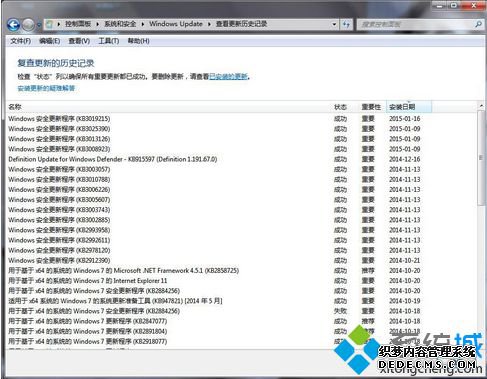
Task: Select update KB2918077 row
Action: (241, 341)
